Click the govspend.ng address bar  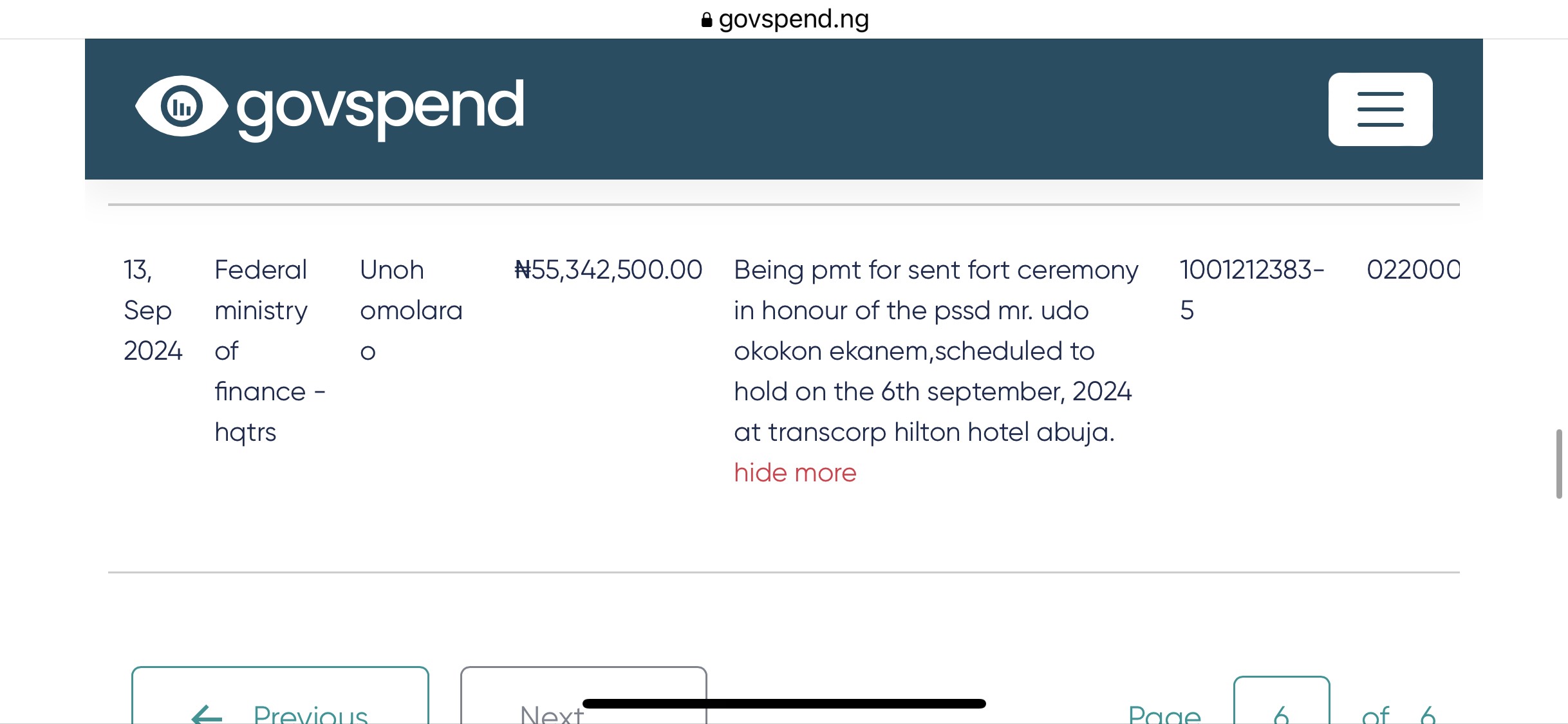[x=785, y=19]
